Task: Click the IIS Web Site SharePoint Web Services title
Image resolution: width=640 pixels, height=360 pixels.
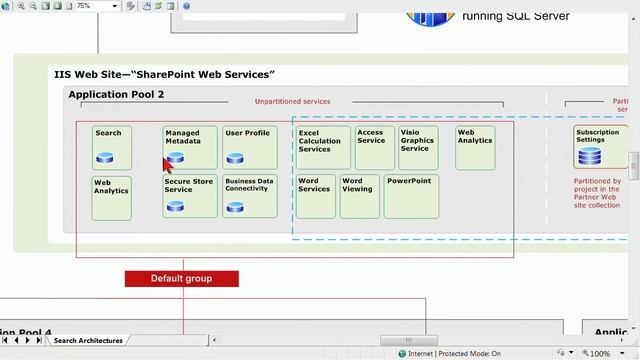Action: (x=164, y=74)
